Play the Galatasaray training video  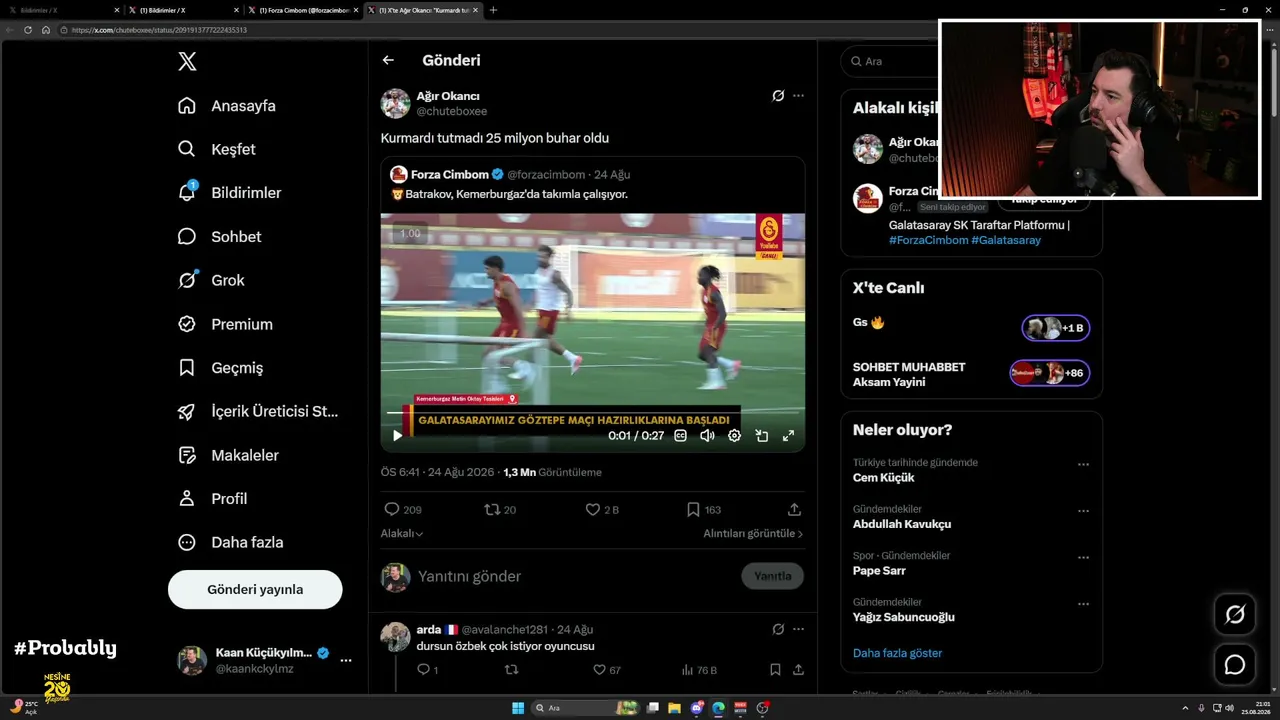coord(397,435)
